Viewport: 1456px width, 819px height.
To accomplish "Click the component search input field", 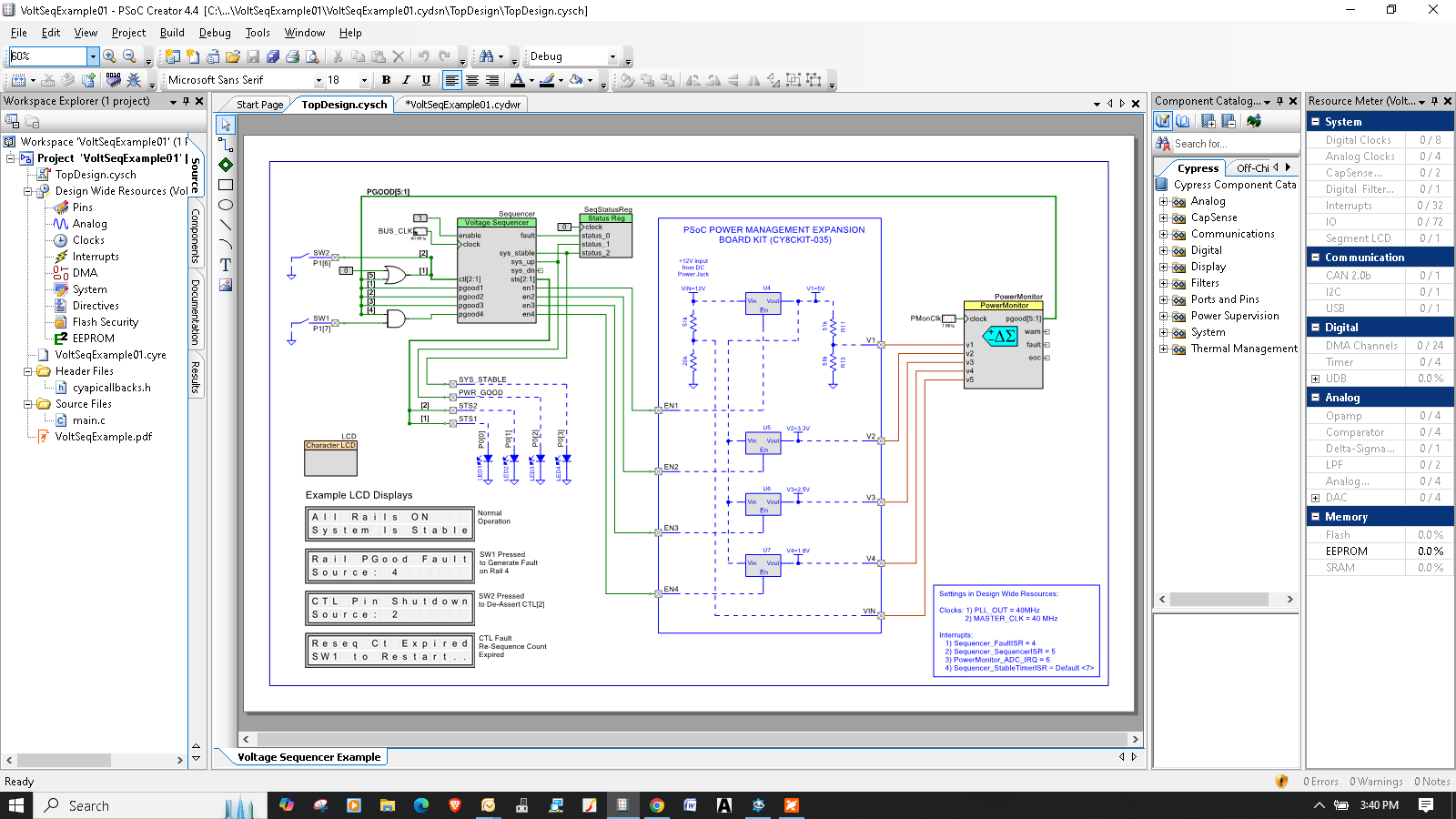I will pos(1235,144).
